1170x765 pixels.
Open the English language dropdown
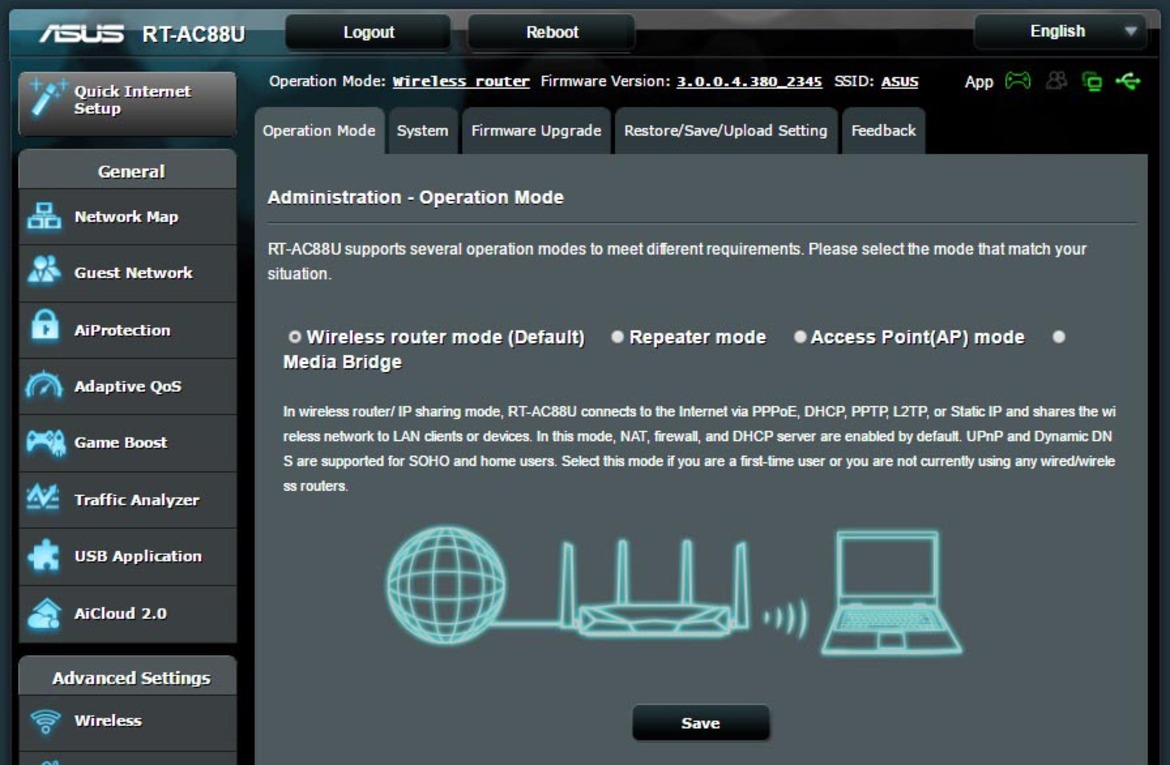(x=1060, y=31)
